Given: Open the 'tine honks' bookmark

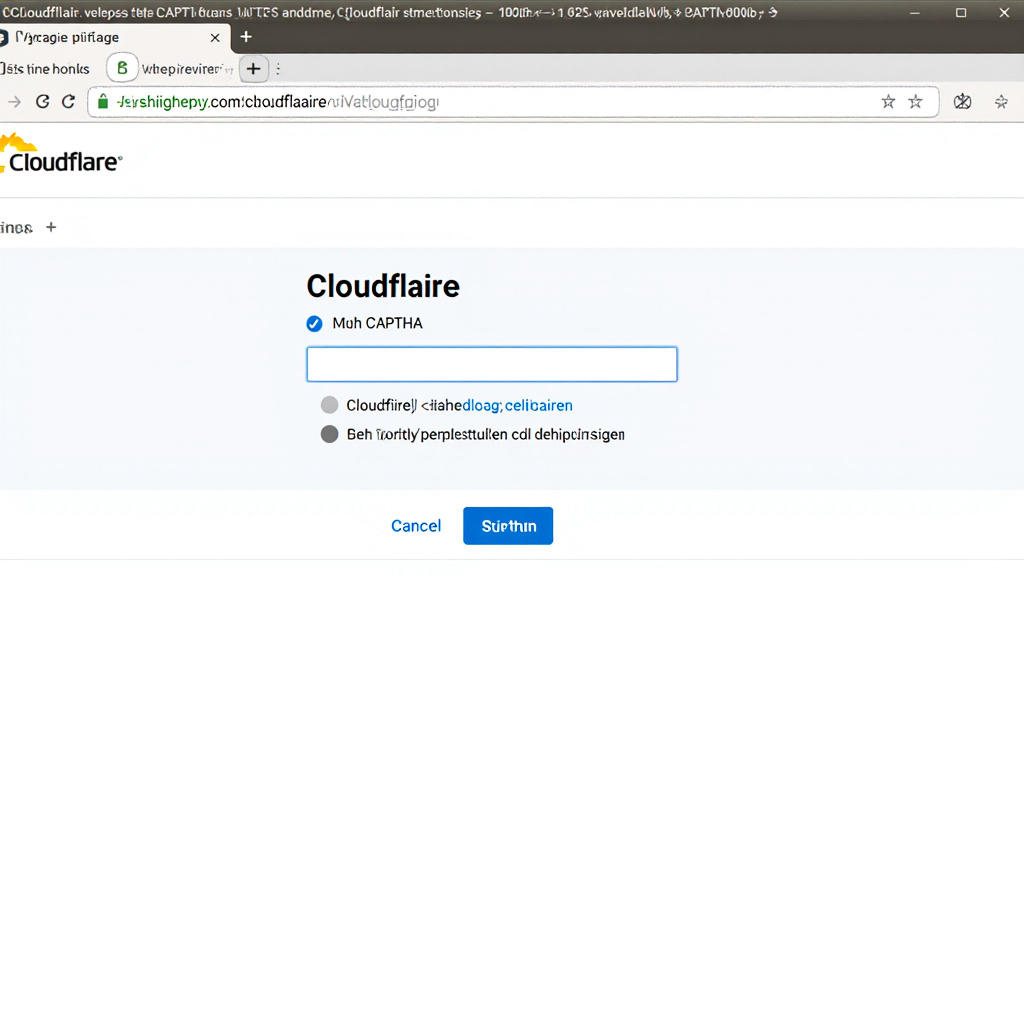Looking at the screenshot, I should pos(45,69).
